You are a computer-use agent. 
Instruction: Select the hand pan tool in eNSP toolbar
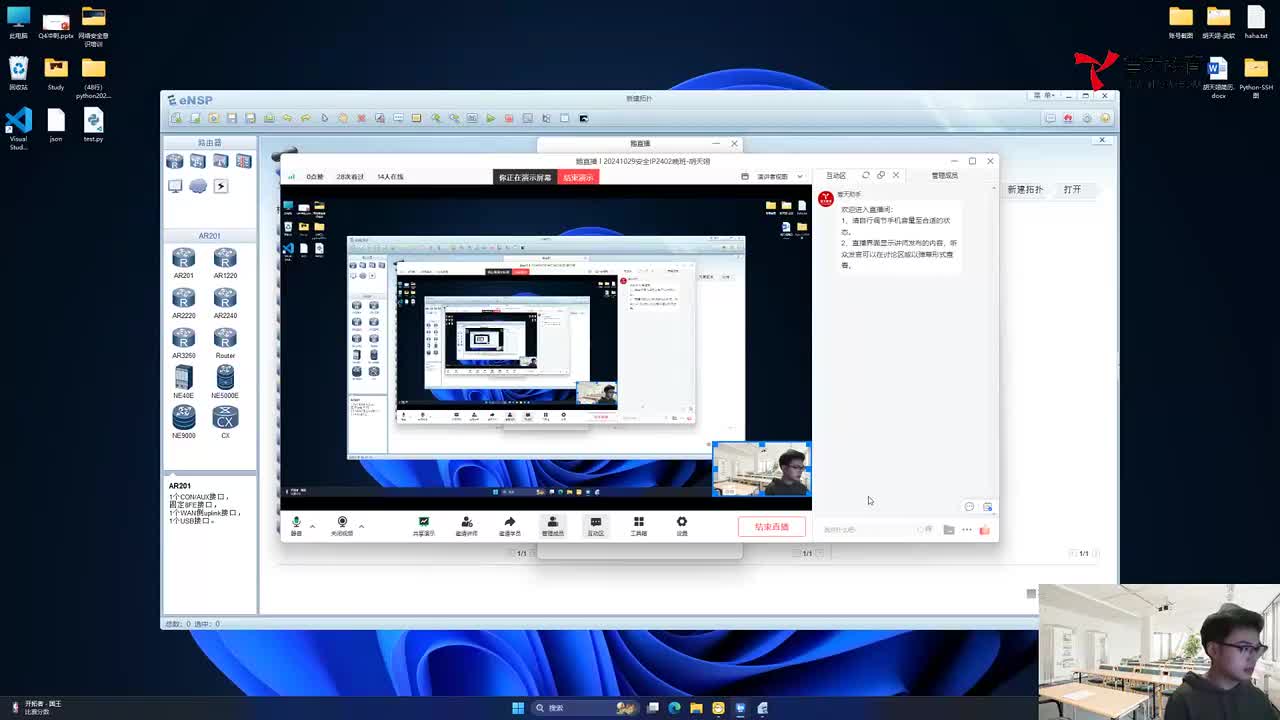[343, 118]
